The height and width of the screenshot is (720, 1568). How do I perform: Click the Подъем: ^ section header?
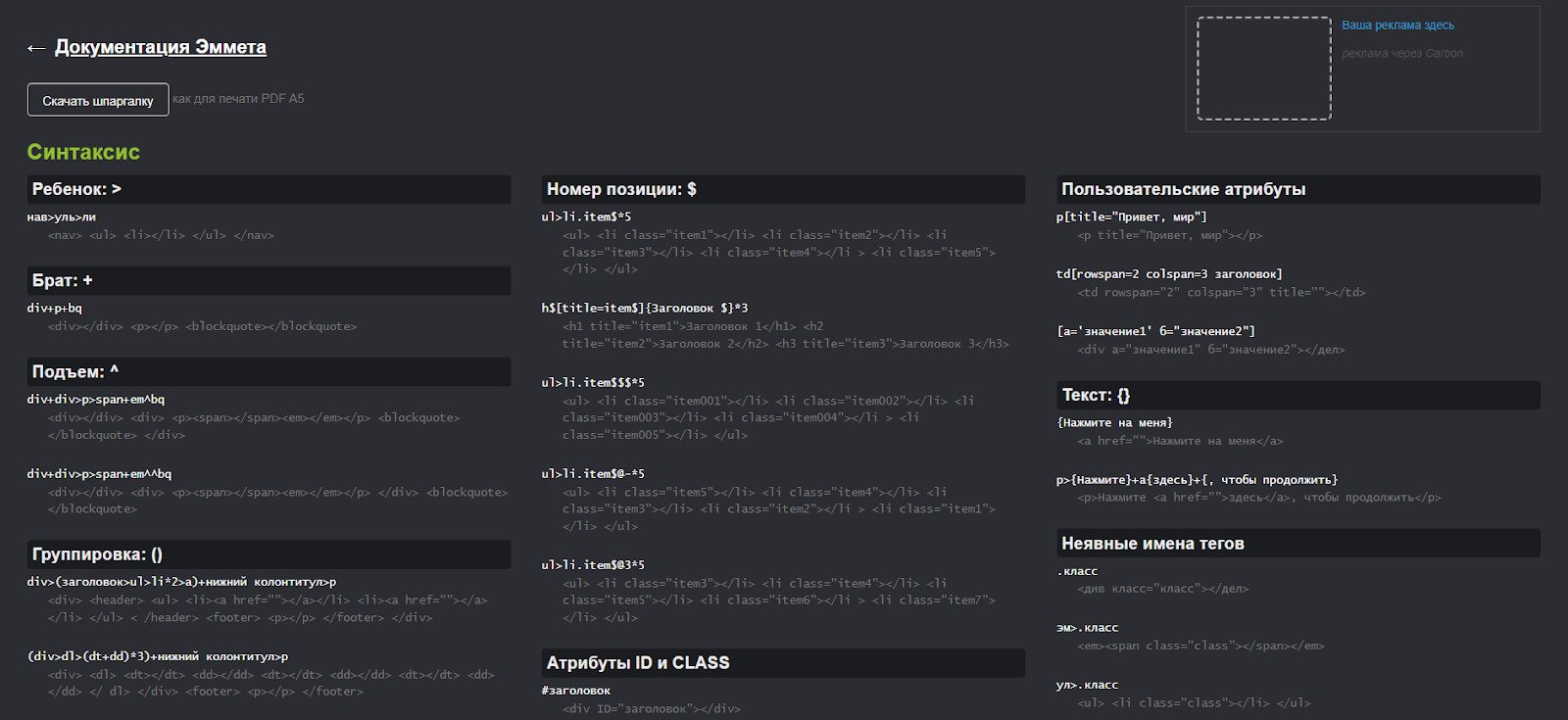269,372
